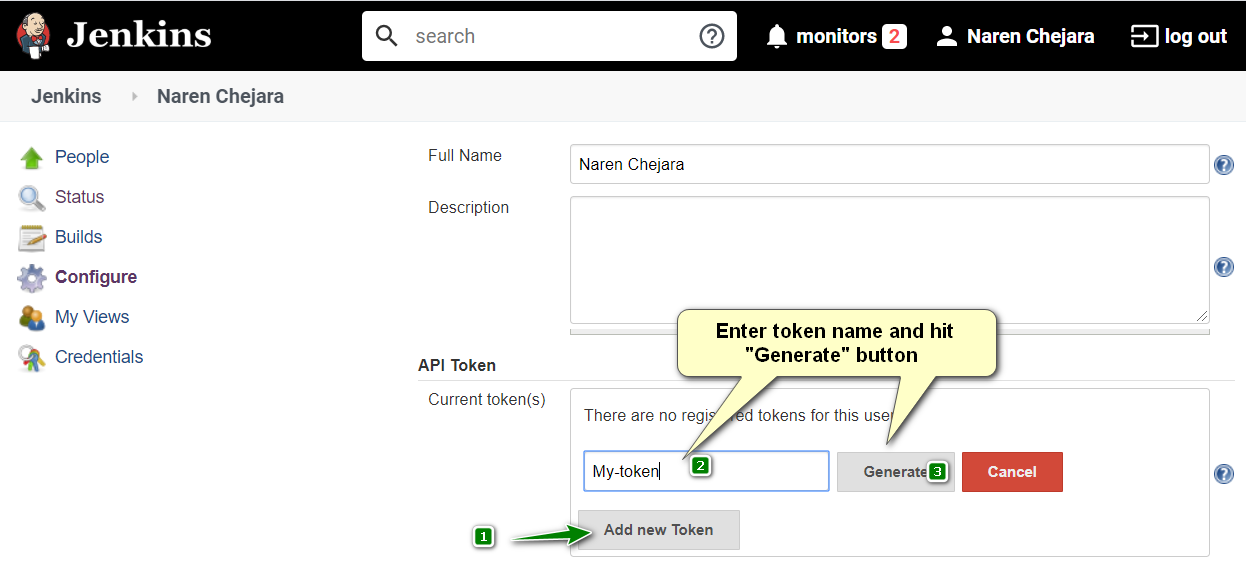Click the My Views people icon
The height and width of the screenshot is (564, 1246).
click(x=32, y=318)
